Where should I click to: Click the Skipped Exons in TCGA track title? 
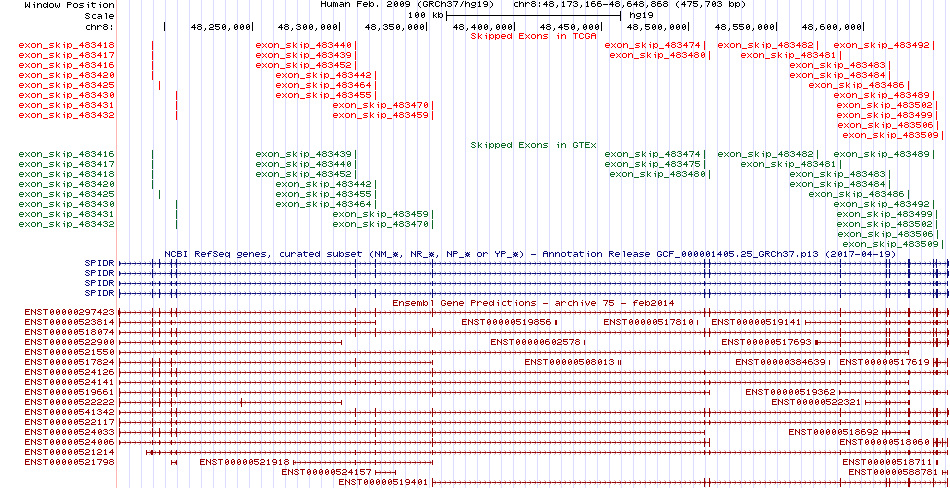[534, 36]
